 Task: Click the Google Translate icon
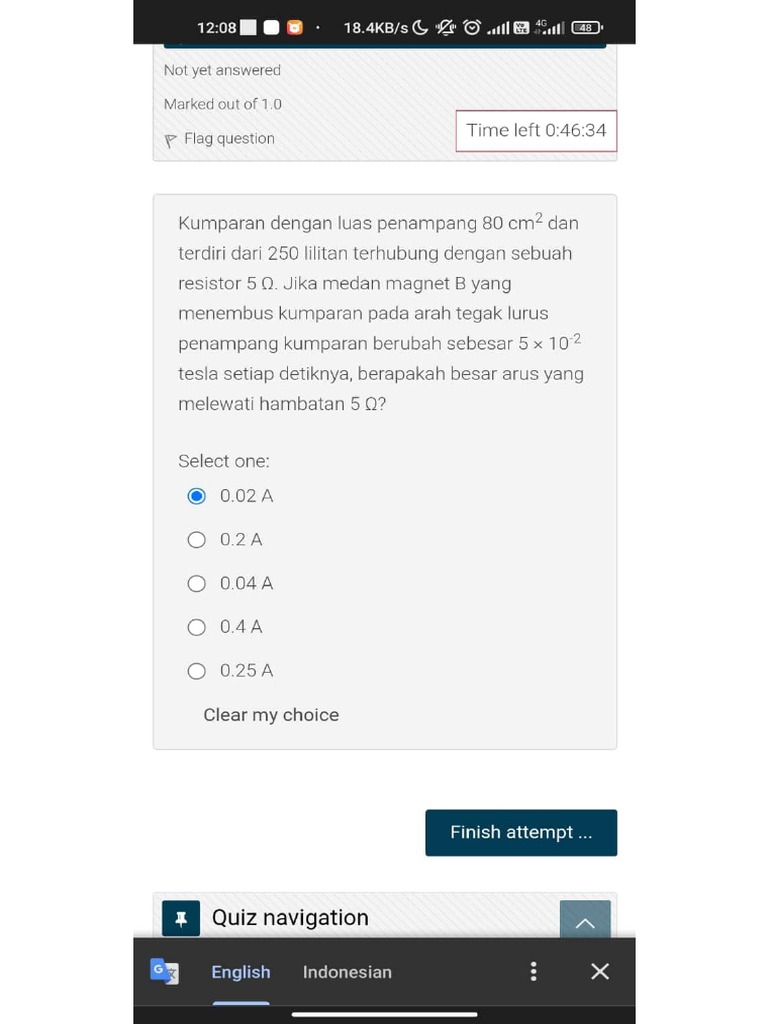click(x=164, y=971)
